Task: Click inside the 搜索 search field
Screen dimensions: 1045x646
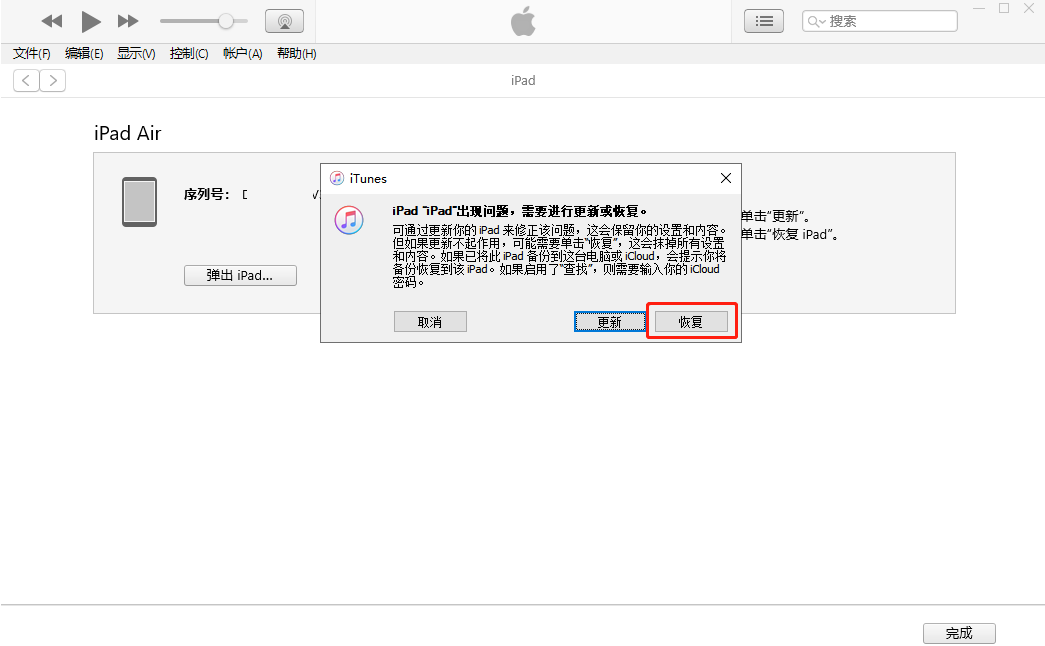Action: (880, 20)
